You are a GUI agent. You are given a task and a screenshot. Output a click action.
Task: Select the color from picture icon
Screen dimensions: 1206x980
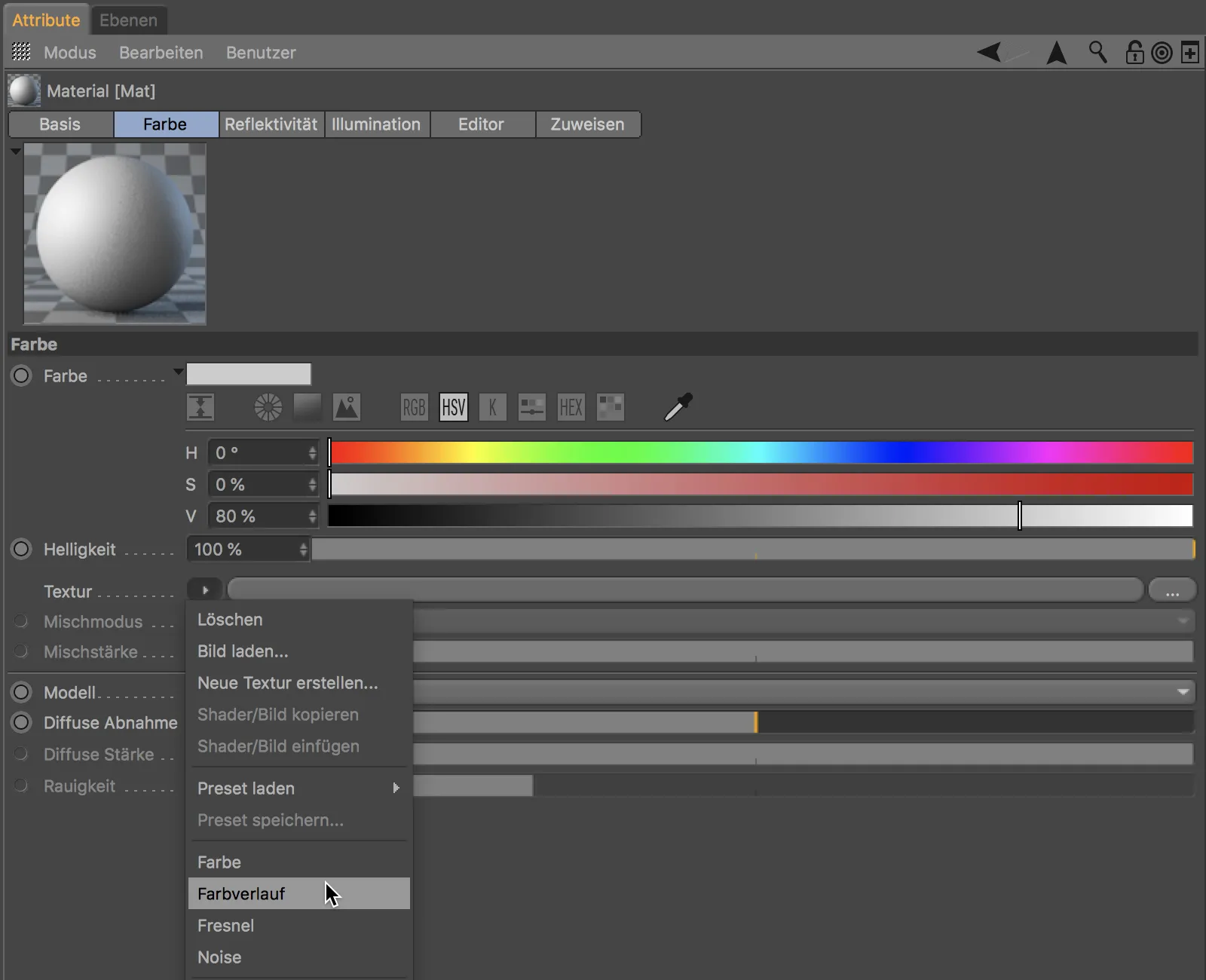[x=347, y=408]
